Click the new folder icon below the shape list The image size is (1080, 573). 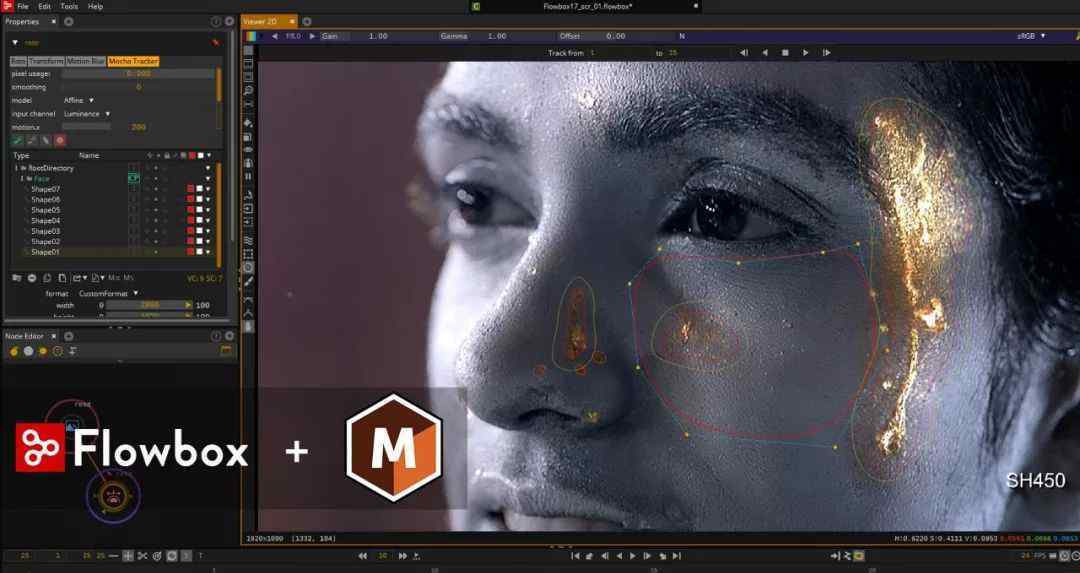(17, 277)
